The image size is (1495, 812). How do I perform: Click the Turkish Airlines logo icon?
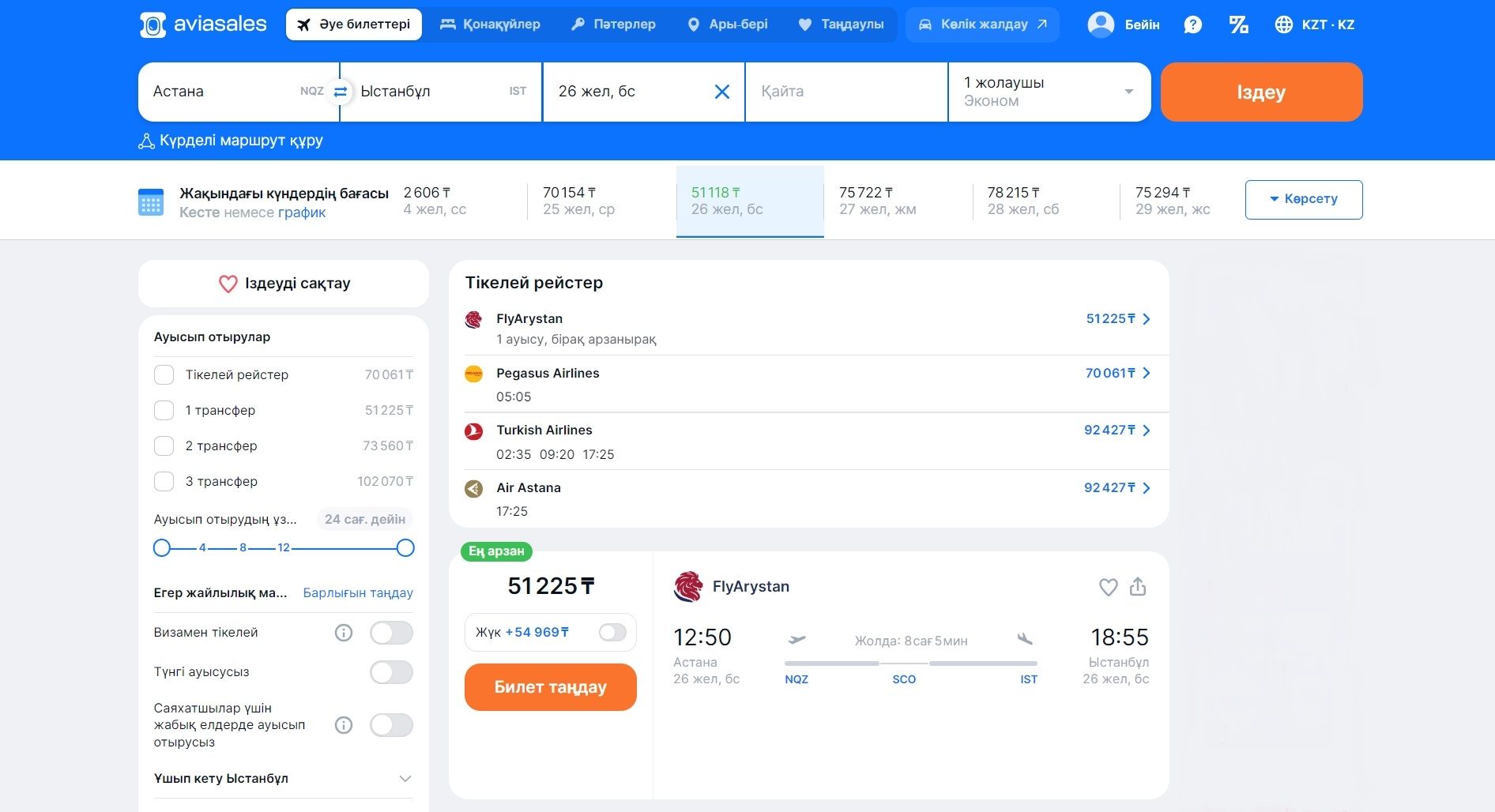pyautogui.click(x=473, y=431)
